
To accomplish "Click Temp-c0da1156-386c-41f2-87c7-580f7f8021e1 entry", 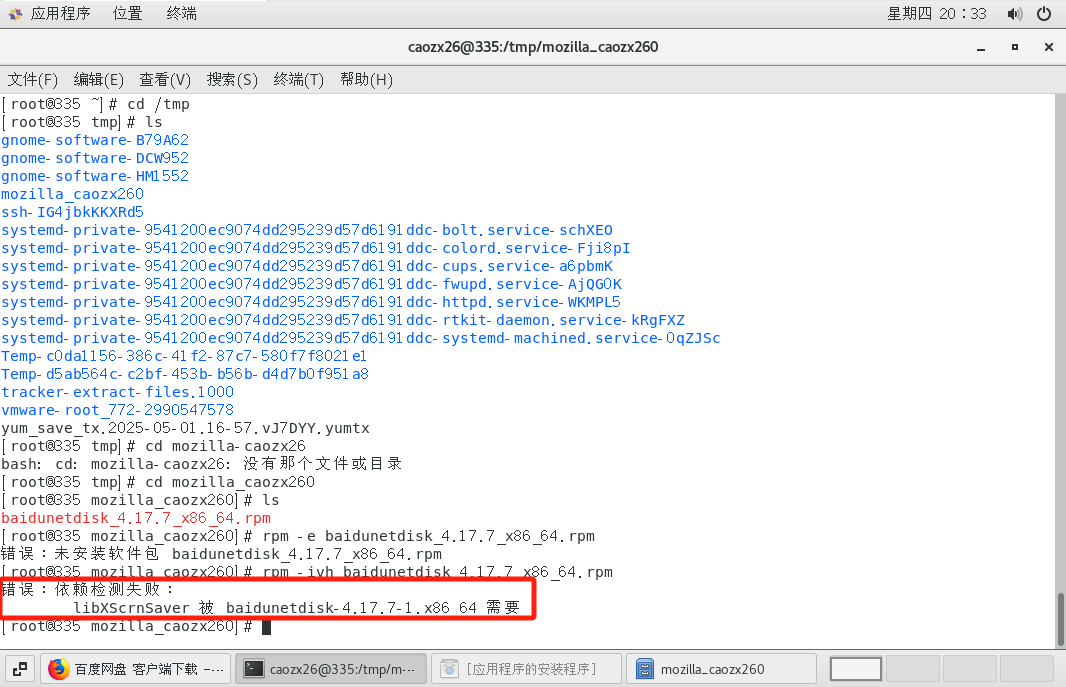I will click(x=184, y=356).
